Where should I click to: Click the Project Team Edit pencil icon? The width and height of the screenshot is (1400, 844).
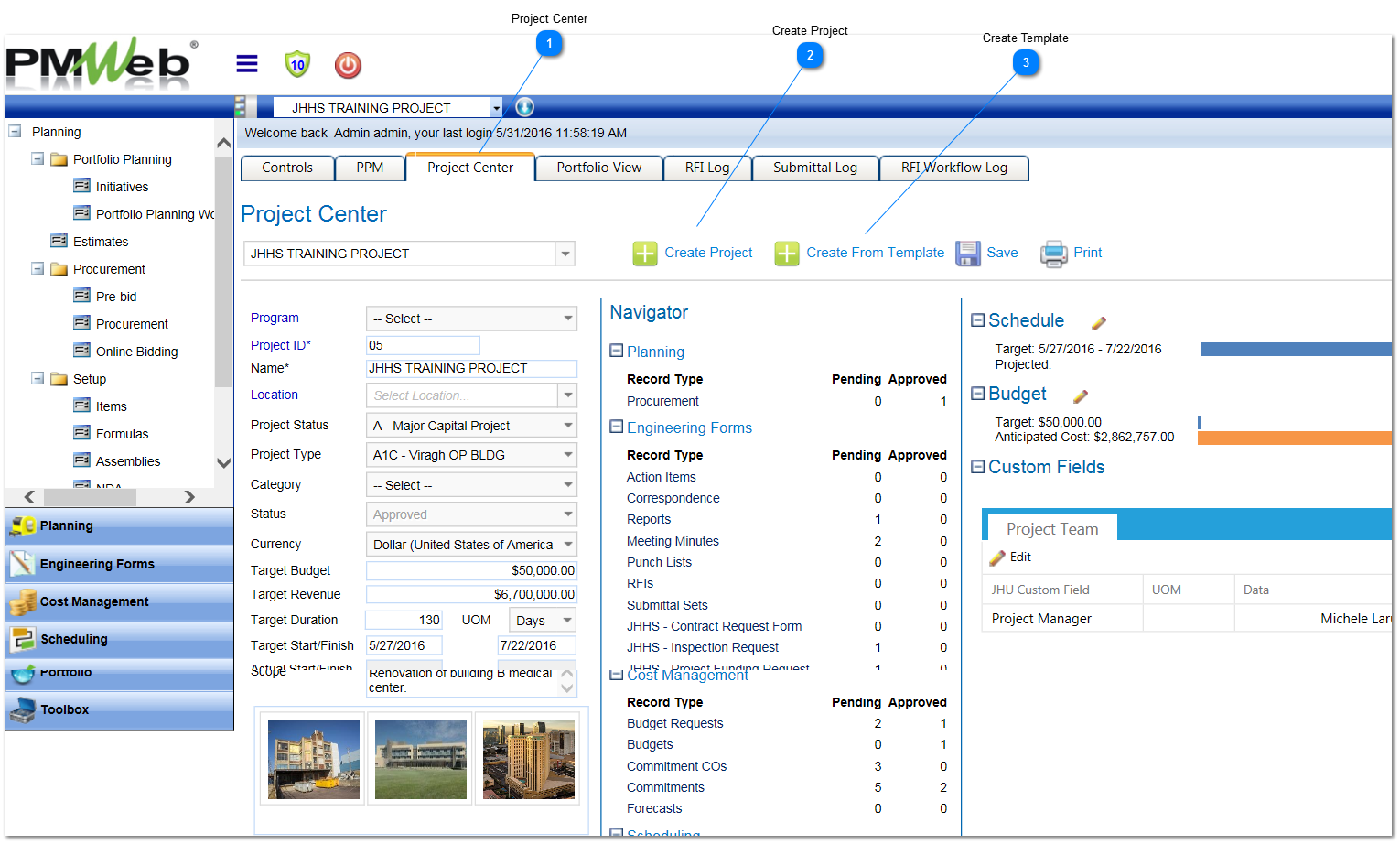tap(997, 557)
